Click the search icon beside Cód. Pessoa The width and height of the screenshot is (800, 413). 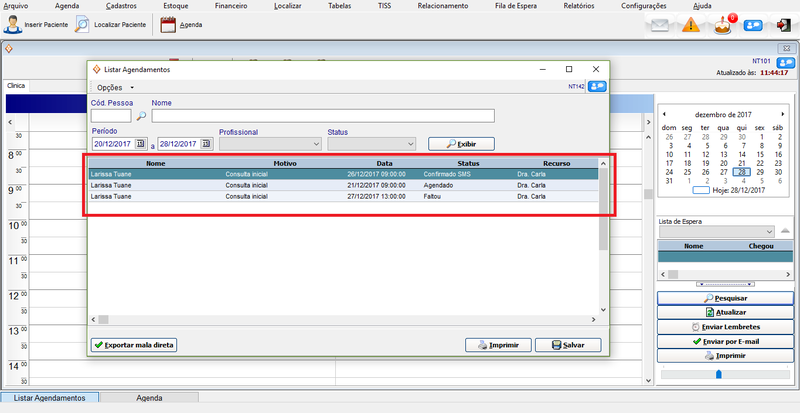point(141,116)
